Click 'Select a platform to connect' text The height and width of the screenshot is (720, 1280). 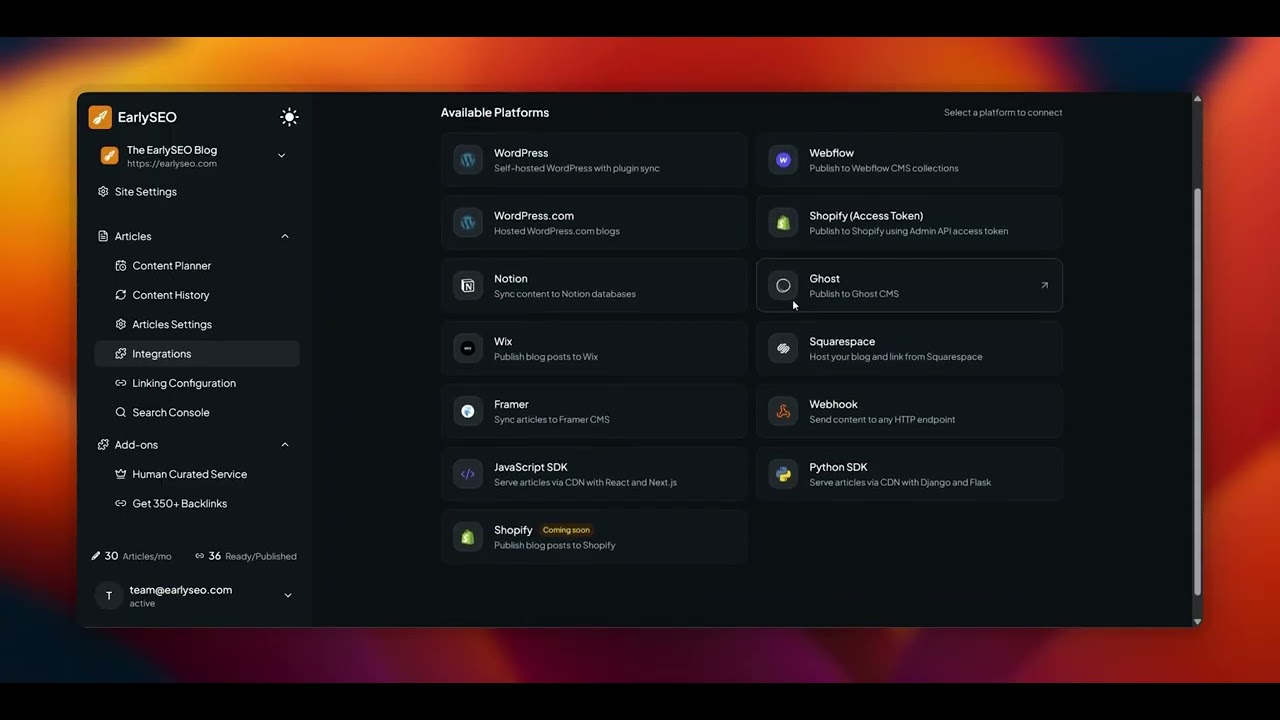pos(1003,113)
